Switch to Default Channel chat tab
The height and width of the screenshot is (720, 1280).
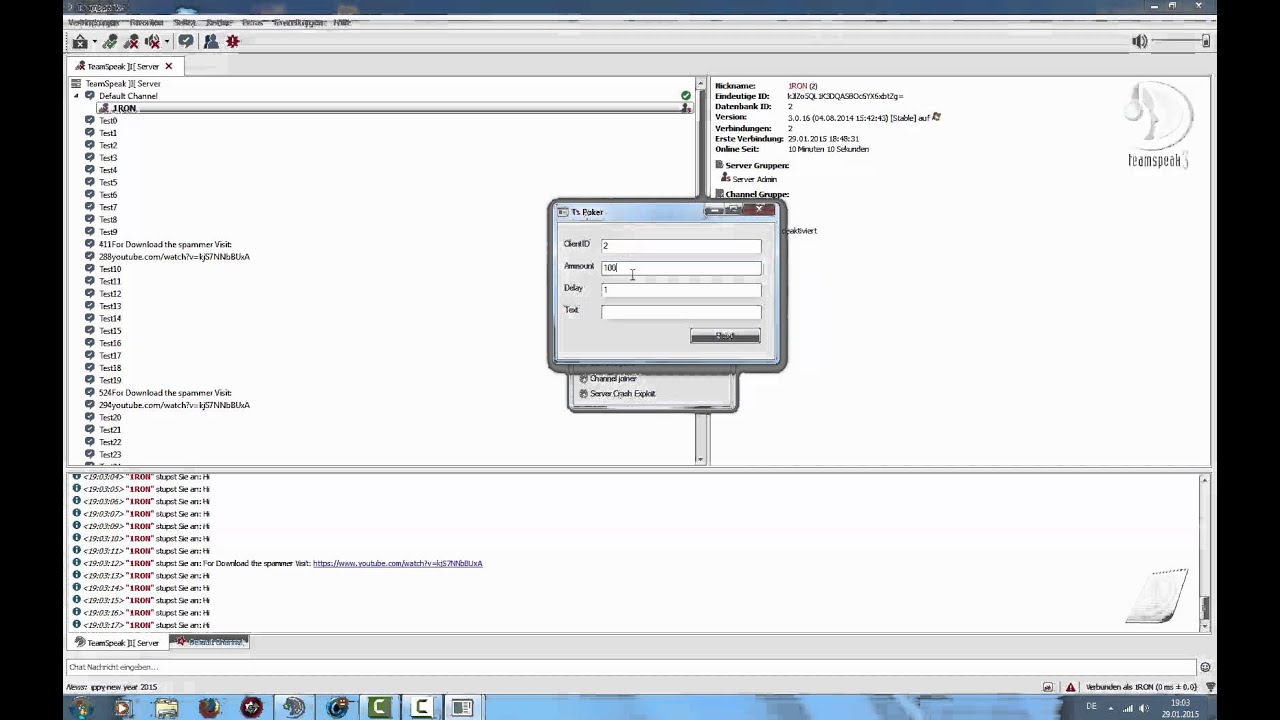click(209, 642)
